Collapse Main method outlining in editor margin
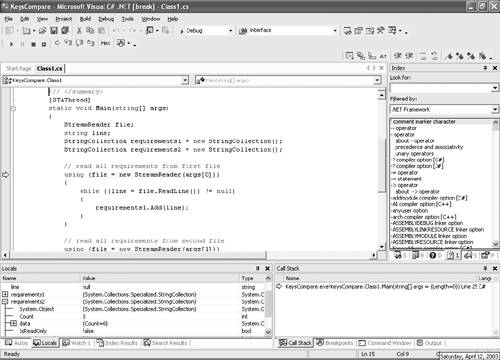Screen dimensions: 500x360 click(13, 108)
